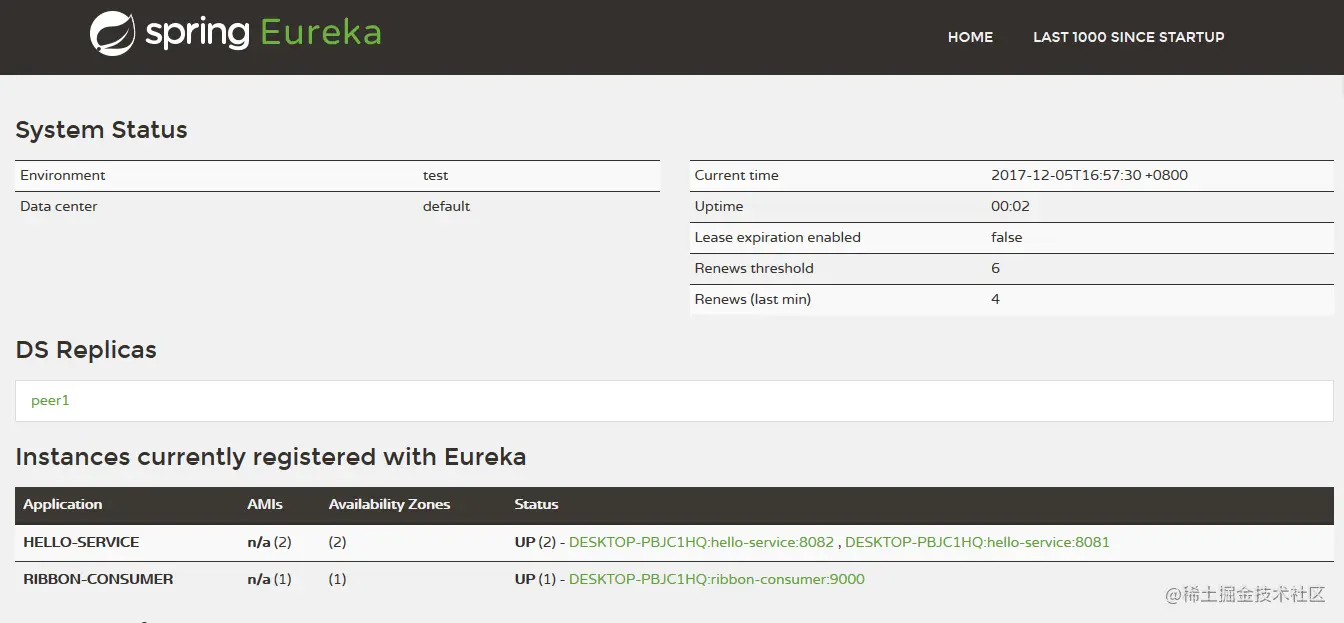This screenshot has width=1344, height=623.
Task: Select the Environment label cell
Action: [63, 175]
